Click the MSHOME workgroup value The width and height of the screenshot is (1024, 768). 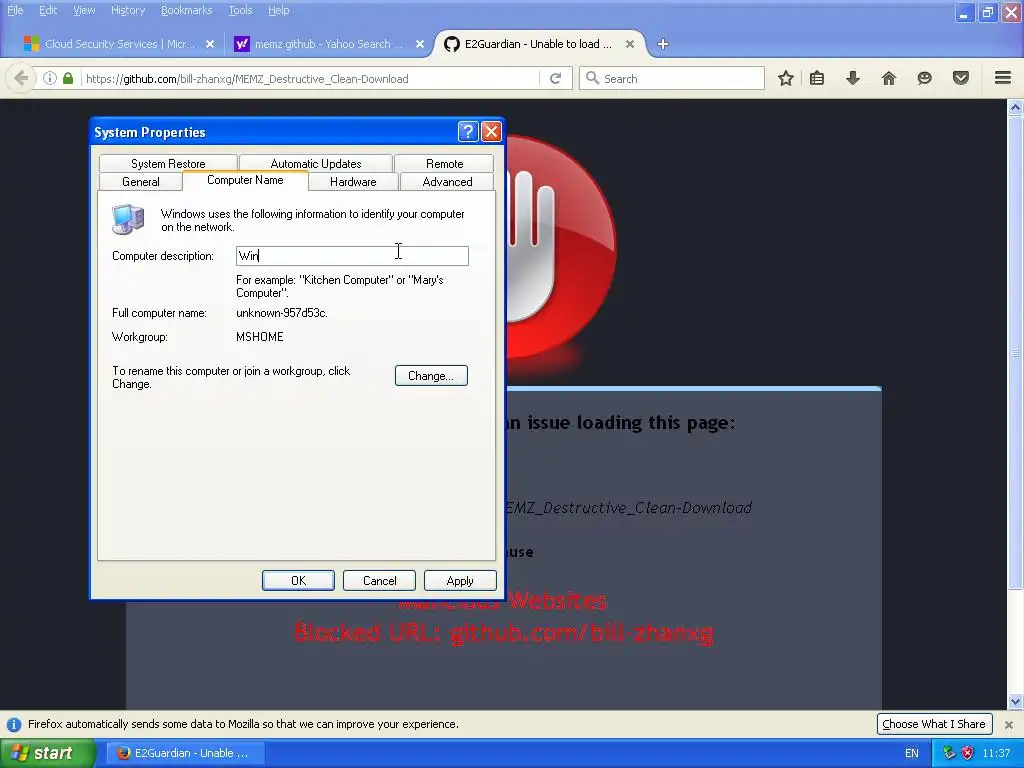tap(260, 337)
